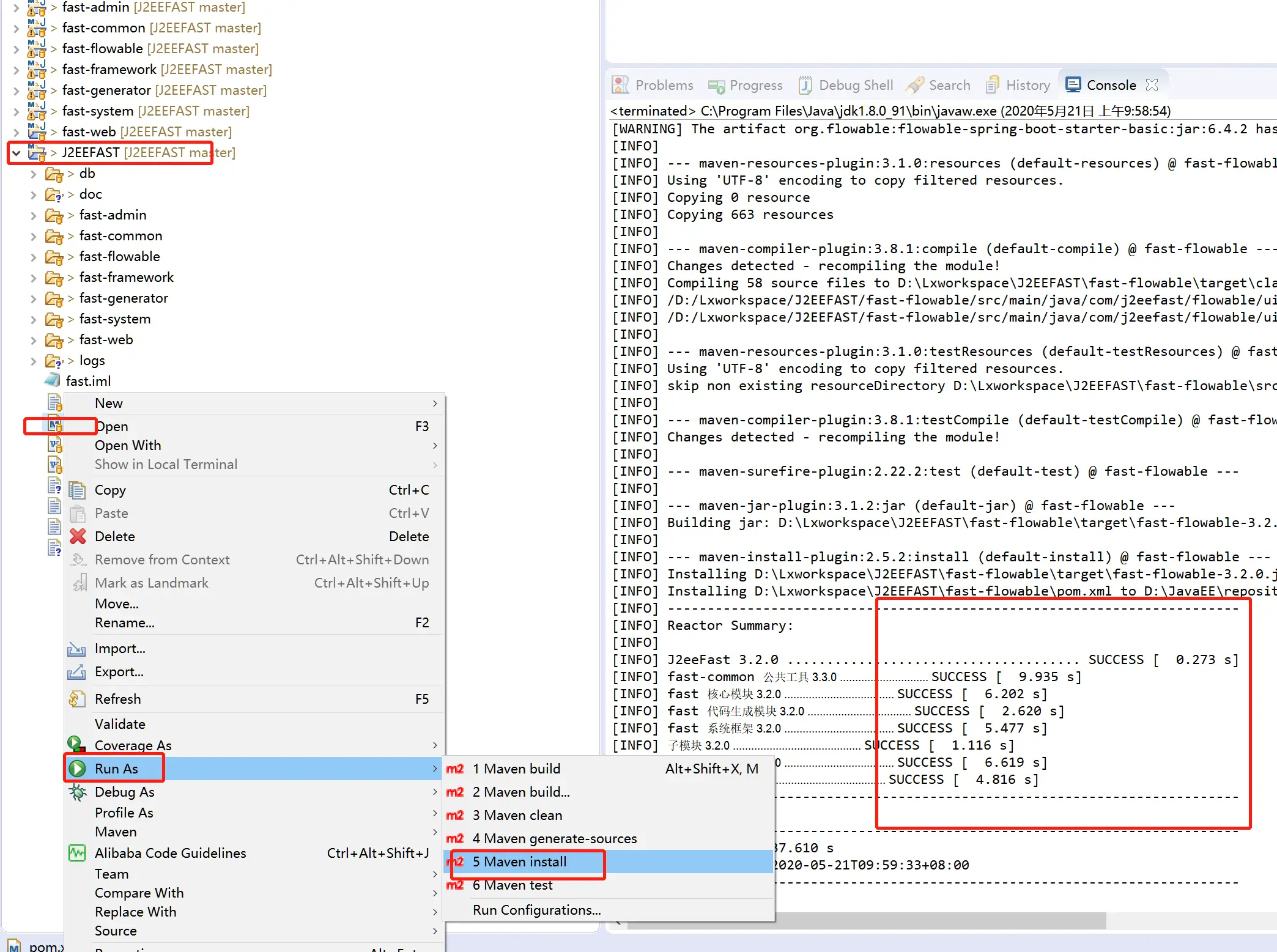
Task: Choose Run Configurations... entry
Action: [x=536, y=910]
